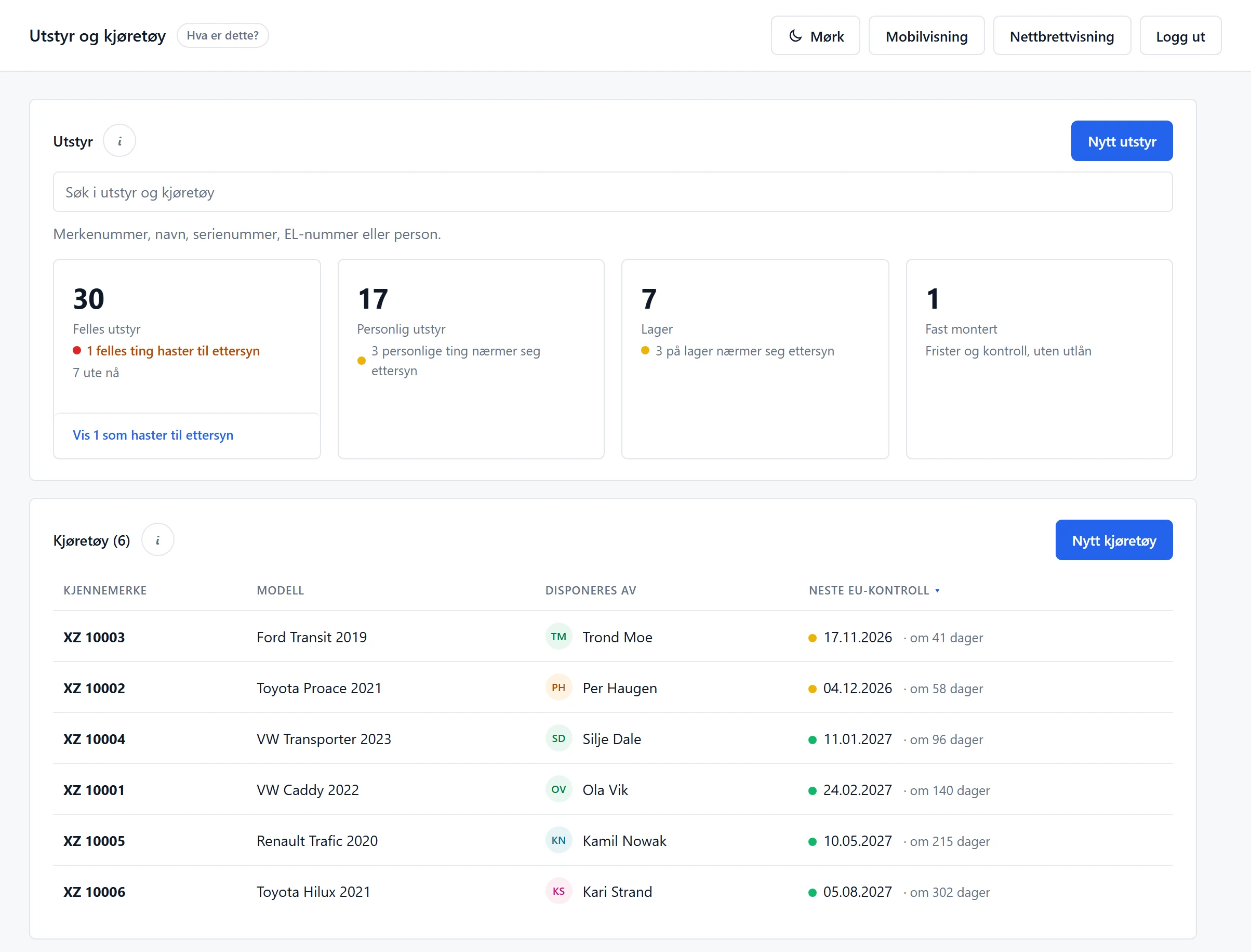Image resolution: width=1251 pixels, height=952 pixels.
Task: Sort by Neste EU-kontroll column header
Action: tap(874, 590)
